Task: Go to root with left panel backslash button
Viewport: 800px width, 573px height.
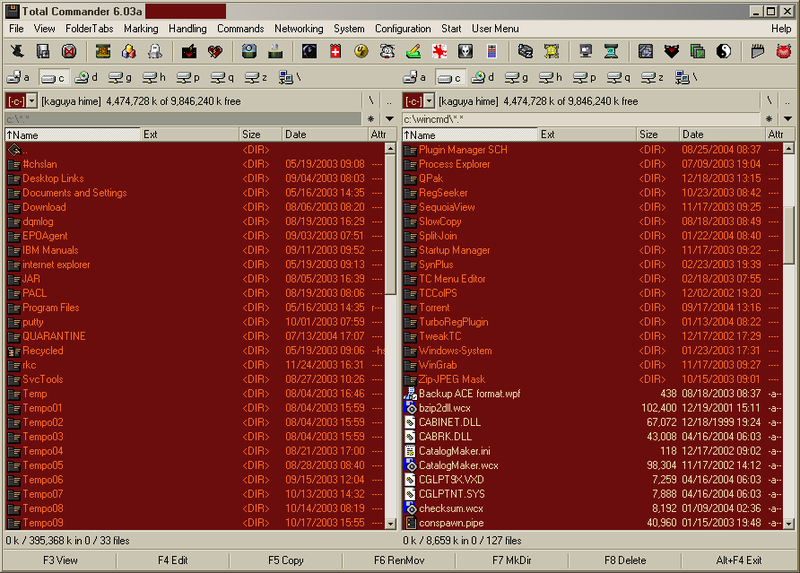Action: (371, 101)
